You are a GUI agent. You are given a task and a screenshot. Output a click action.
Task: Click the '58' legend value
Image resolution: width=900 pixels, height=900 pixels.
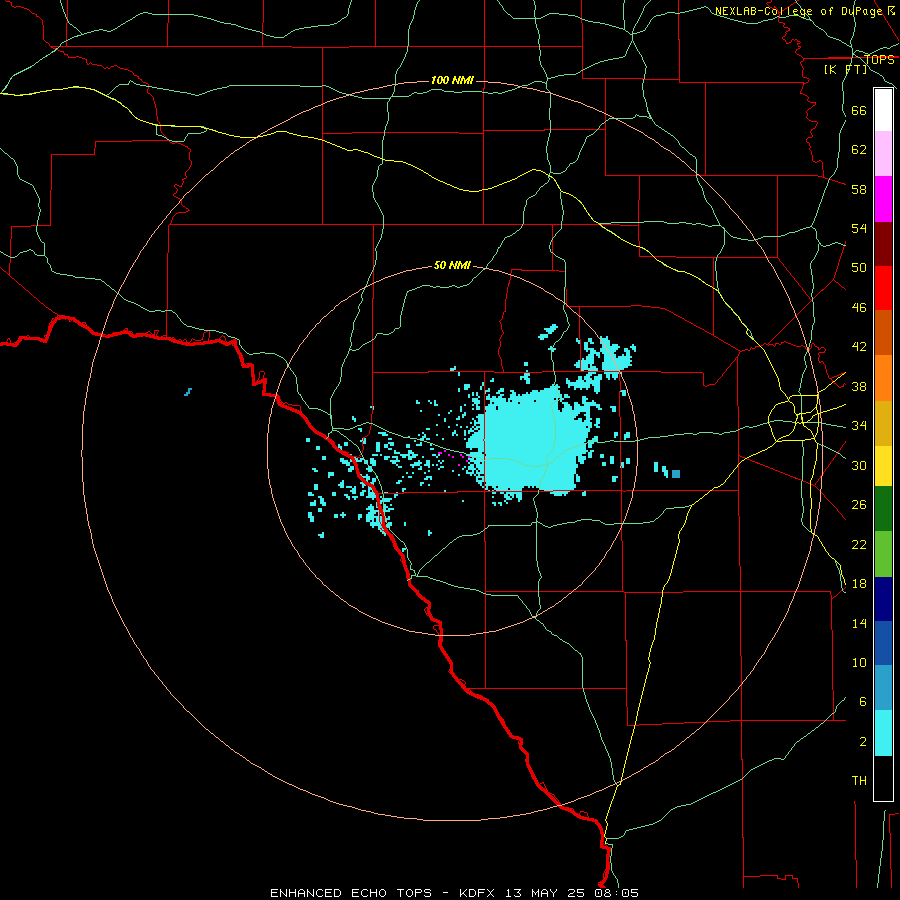tap(859, 189)
